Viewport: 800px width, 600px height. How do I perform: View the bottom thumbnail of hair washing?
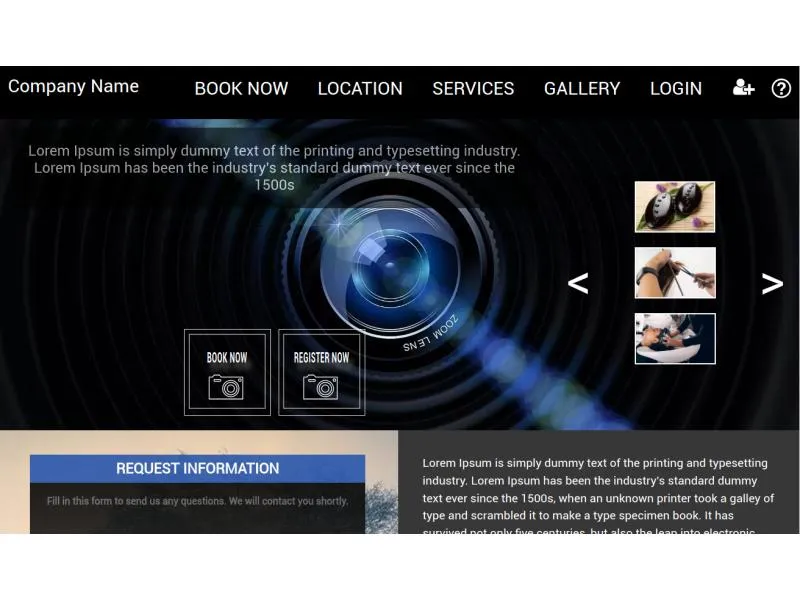(x=675, y=339)
